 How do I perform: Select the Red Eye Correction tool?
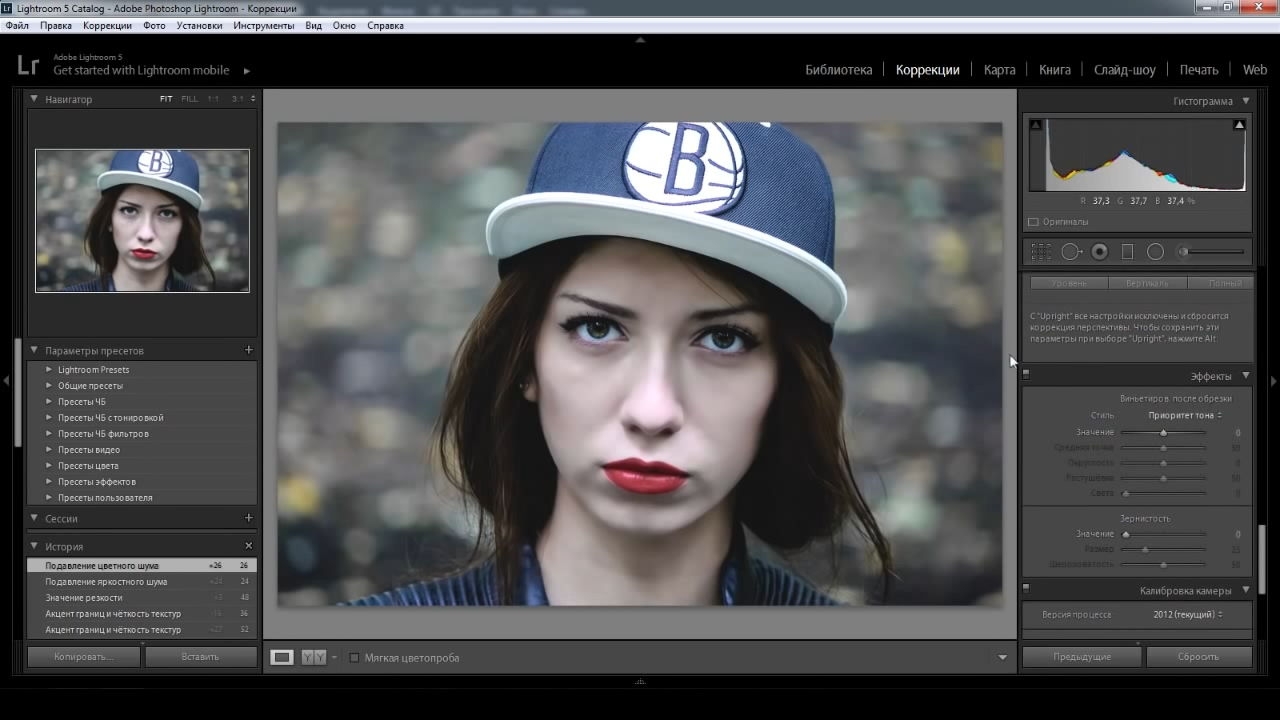tap(1100, 252)
